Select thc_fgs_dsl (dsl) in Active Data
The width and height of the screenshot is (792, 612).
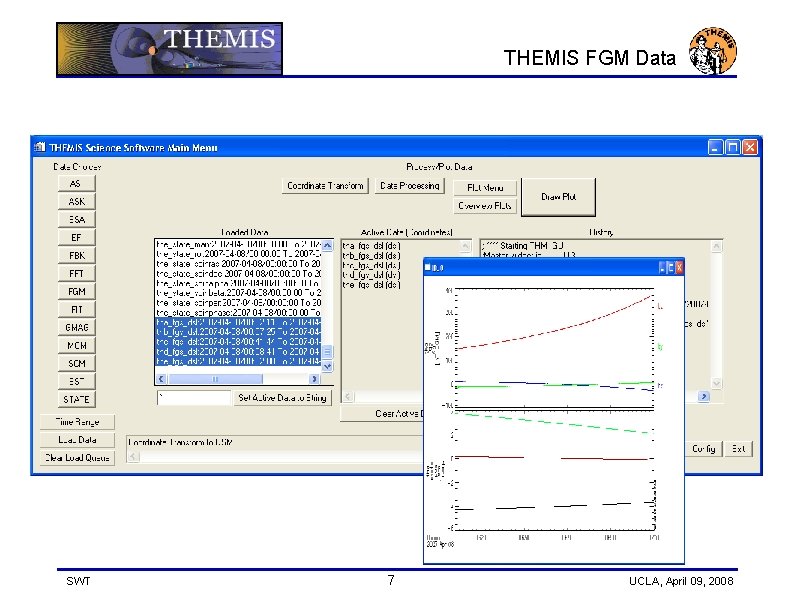[x=371, y=265]
